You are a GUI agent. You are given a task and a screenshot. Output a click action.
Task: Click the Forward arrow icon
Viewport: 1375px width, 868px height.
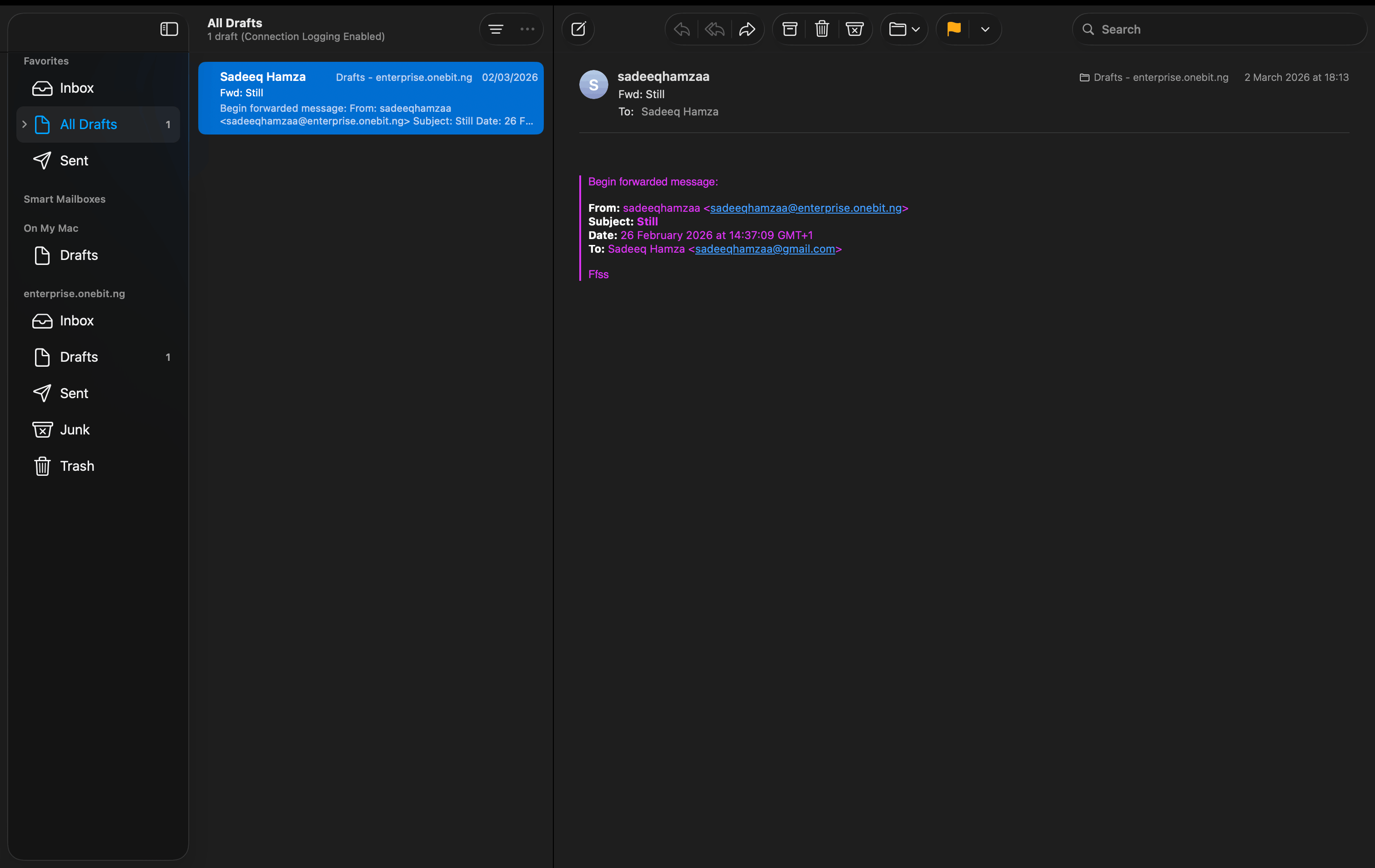pyautogui.click(x=747, y=29)
